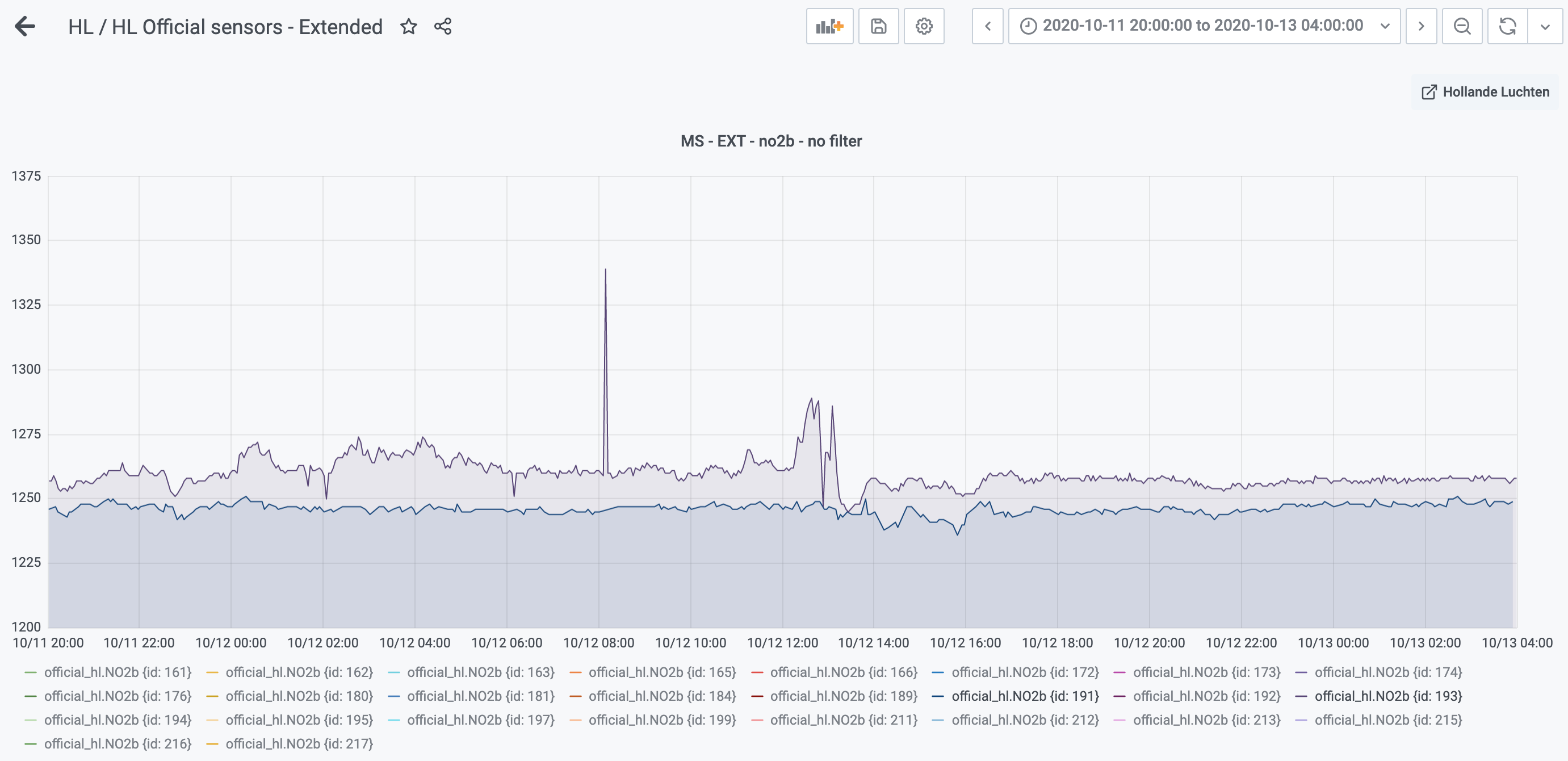The height and width of the screenshot is (761, 1568).
Task: Toggle series official_hl.NO2b id 161
Action: tap(118, 672)
